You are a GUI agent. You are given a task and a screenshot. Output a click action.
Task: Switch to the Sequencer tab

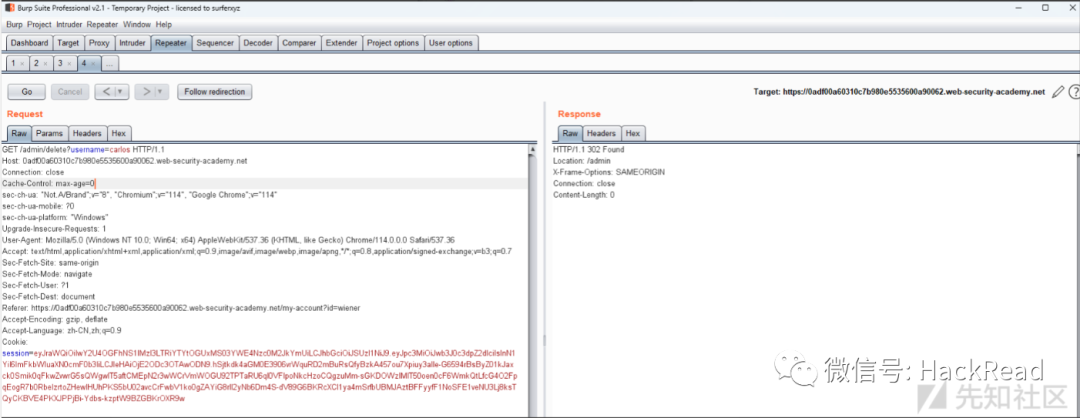(215, 43)
